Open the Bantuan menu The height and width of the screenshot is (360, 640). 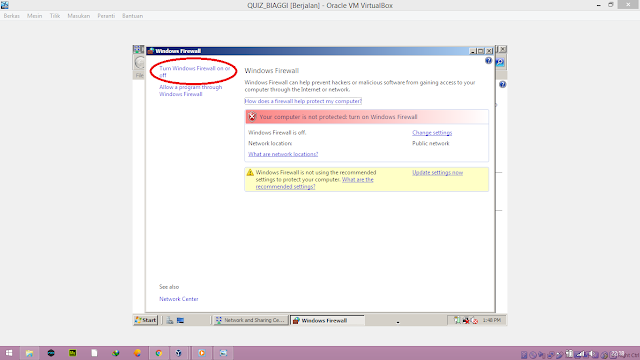pos(132,16)
